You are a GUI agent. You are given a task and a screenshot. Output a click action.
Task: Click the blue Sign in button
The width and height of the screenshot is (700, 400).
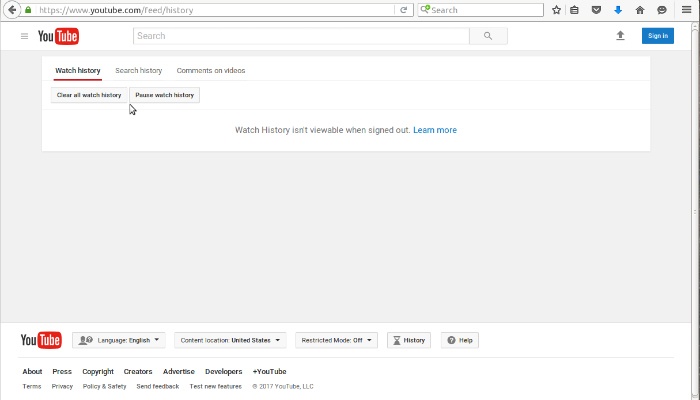[658, 36]
